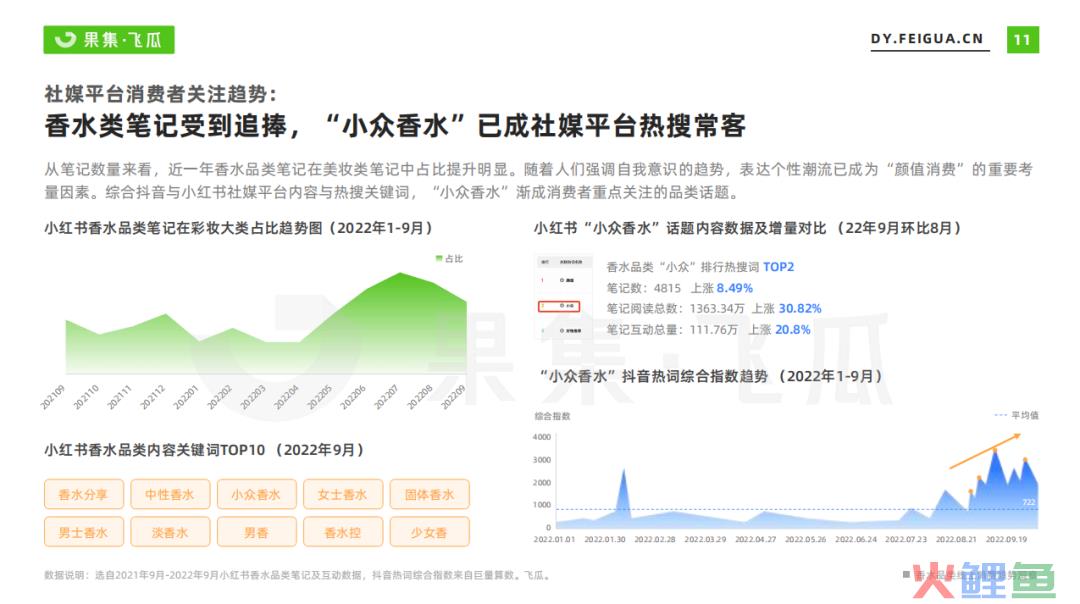
Task: Click the 1000 y-axis value
Action: click(542, 505)
